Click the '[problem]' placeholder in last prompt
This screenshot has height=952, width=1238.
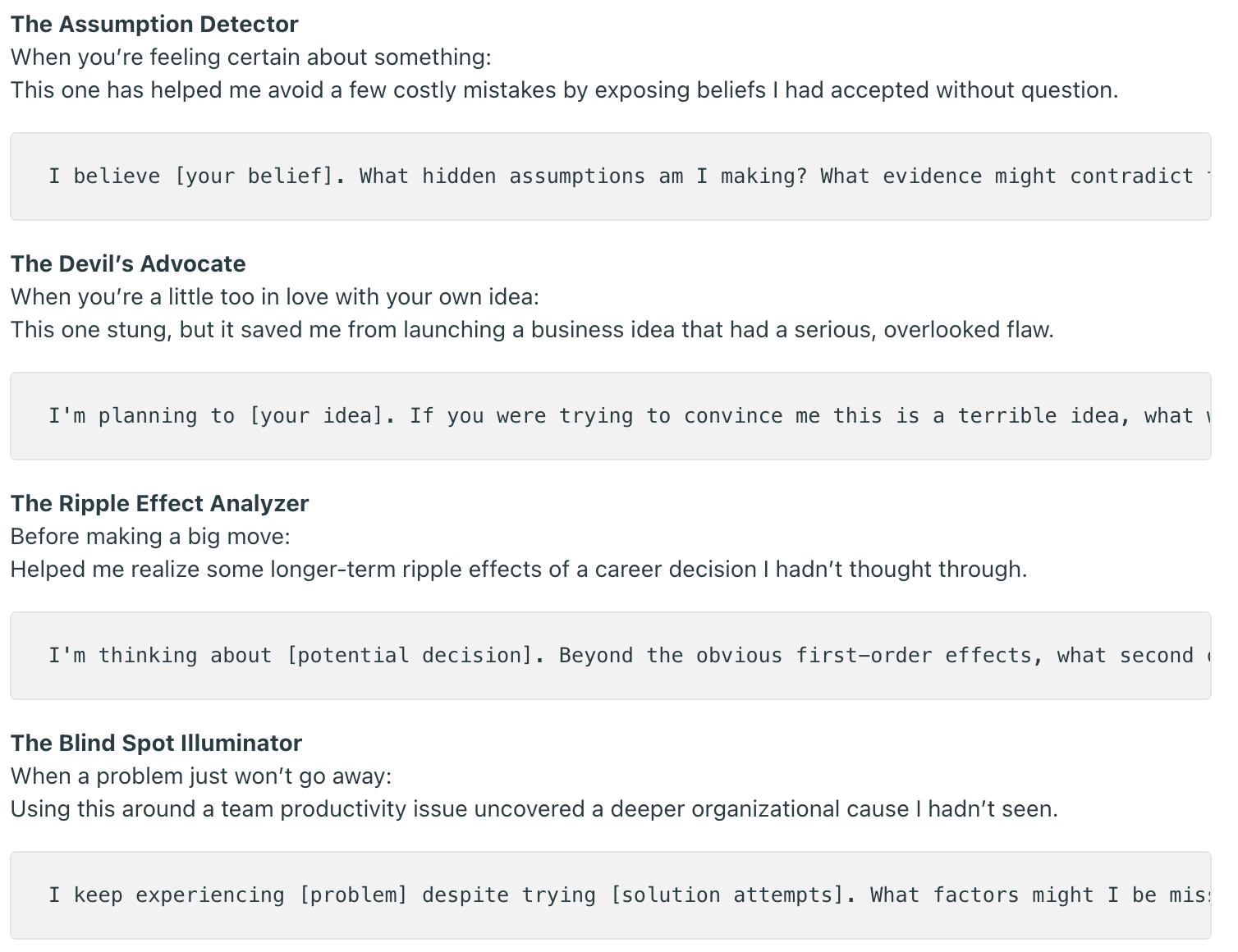353,895
